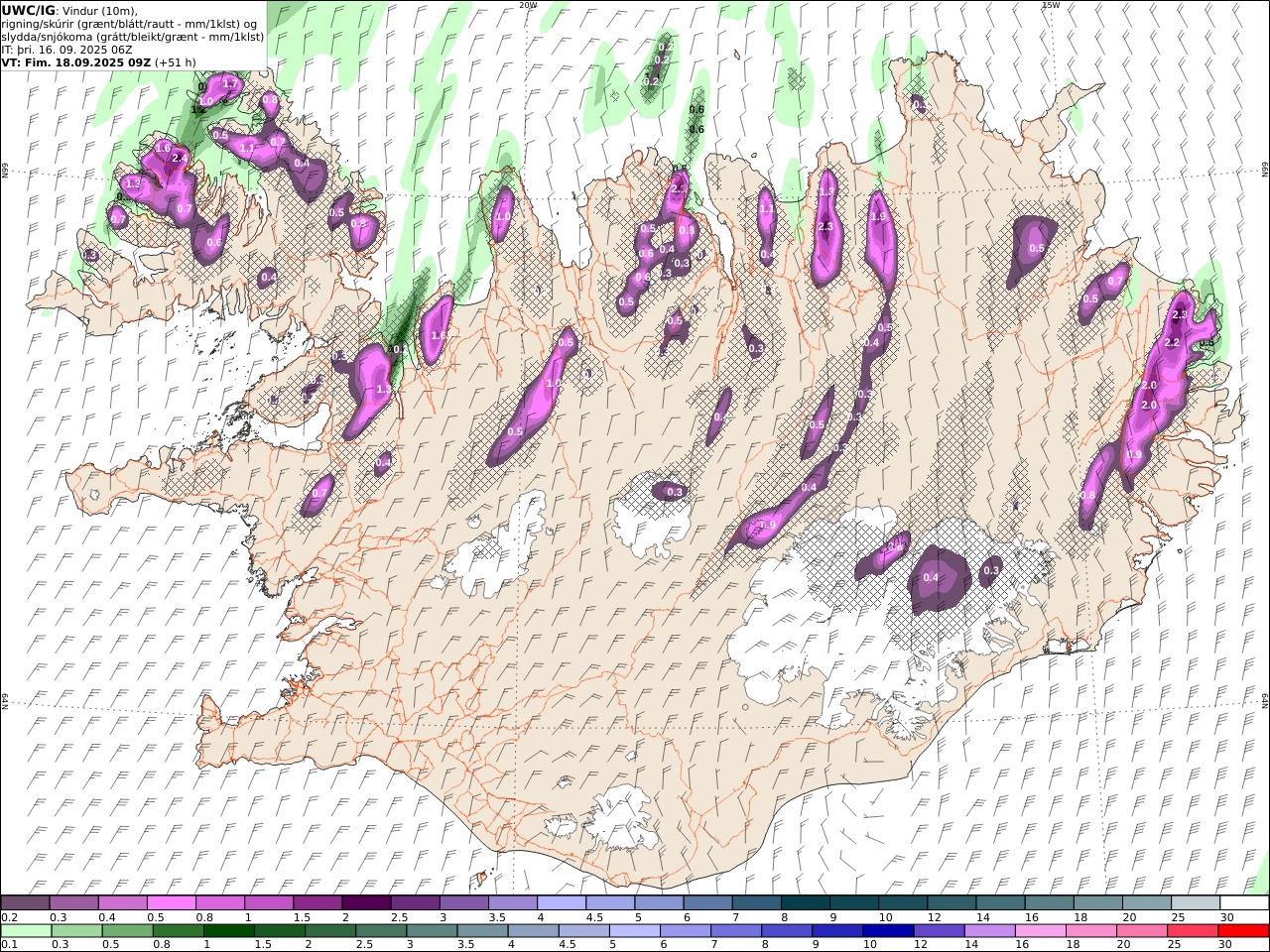The width and height of the screenshot is (1270, 952).
Task: Pick the dark blue swatch between 9 and 10
Action: click(836, 930)
